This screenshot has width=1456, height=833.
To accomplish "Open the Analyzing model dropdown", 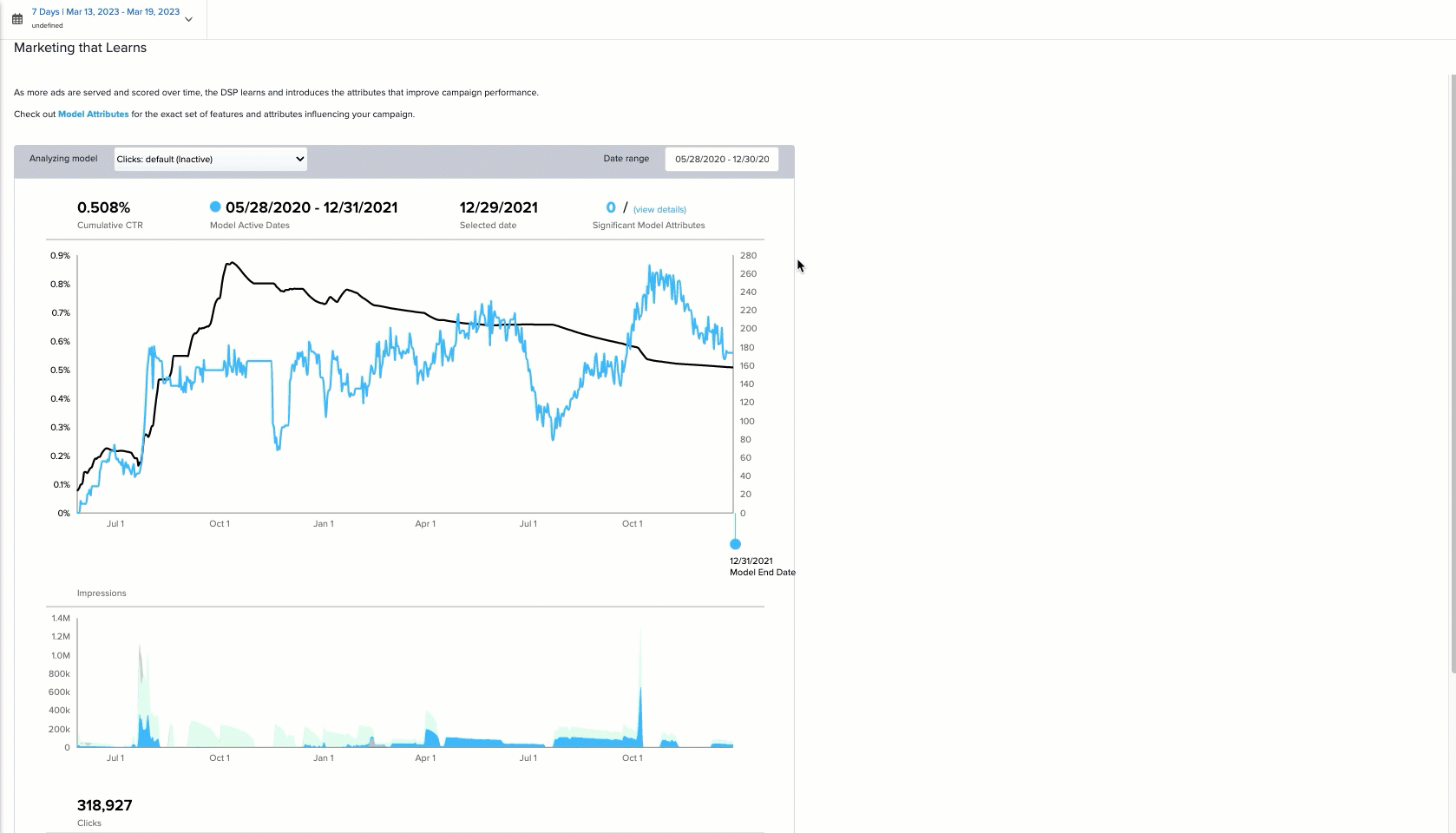I will [210, 159].
